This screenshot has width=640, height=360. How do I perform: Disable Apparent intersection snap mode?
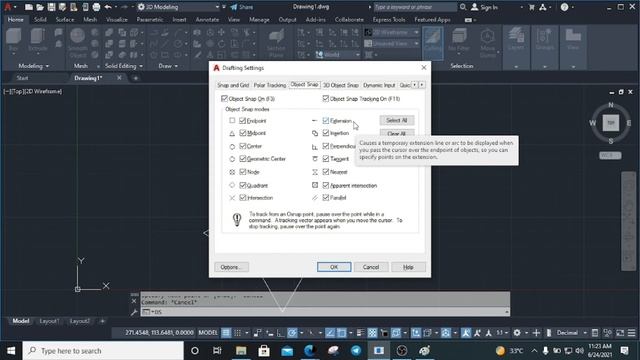point(326,185)
